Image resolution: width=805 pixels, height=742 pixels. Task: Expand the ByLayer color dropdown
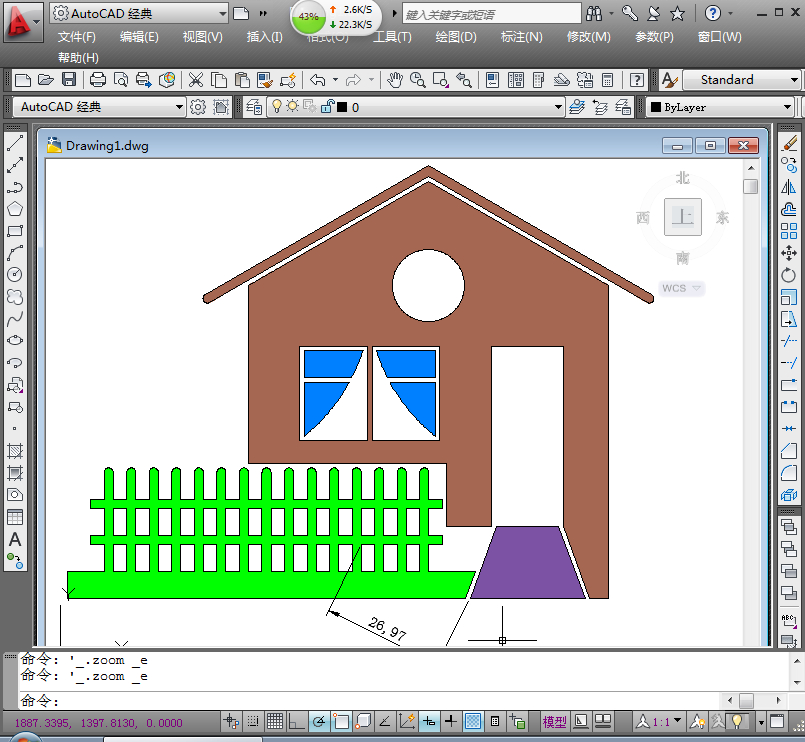coord(787,107)
